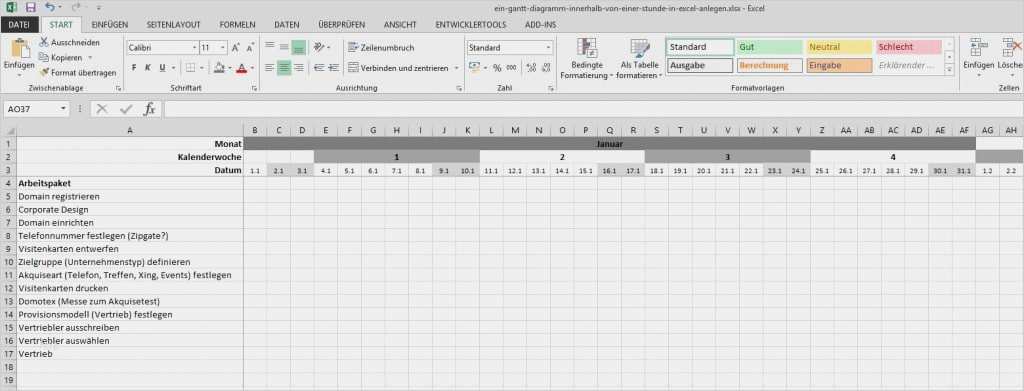Switch to the FORMELN ribbon tab

pyautogui.click(x=237, y=25)
